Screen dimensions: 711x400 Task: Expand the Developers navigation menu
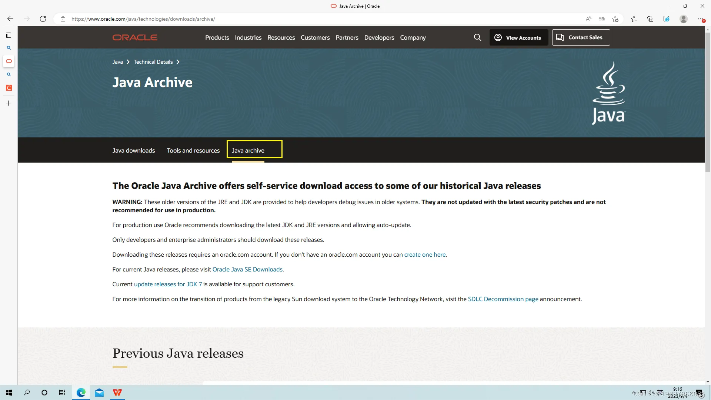point(379,37)
